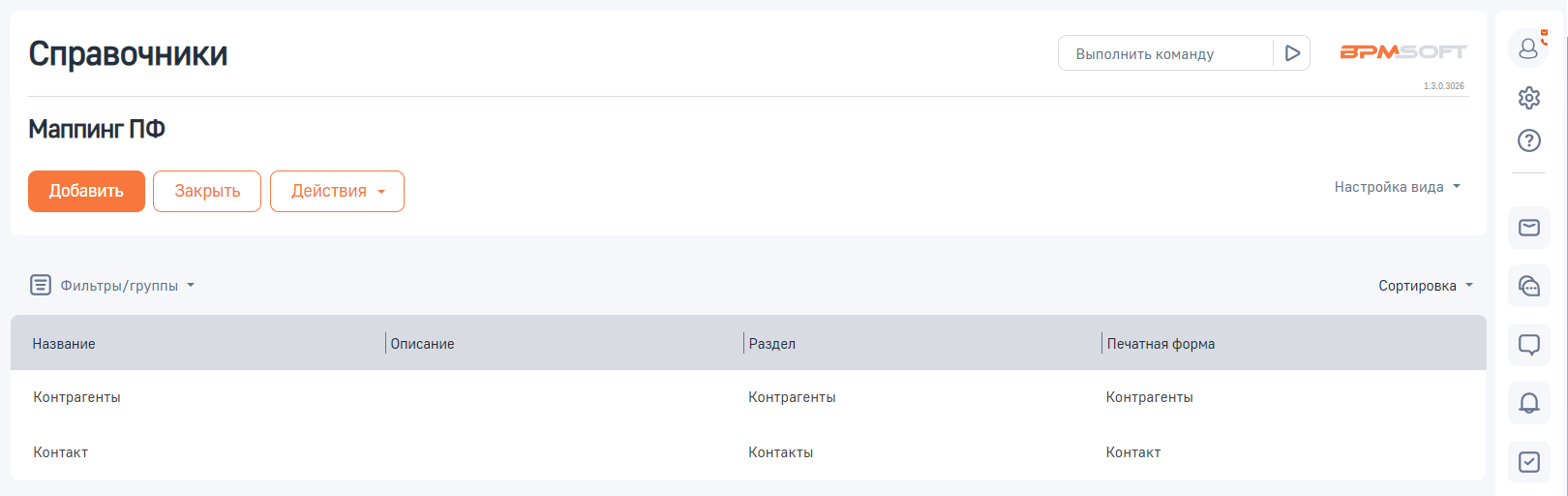Focus the Выполнить команду input field
The image size is (1568, 496).
pos(1165,53)
